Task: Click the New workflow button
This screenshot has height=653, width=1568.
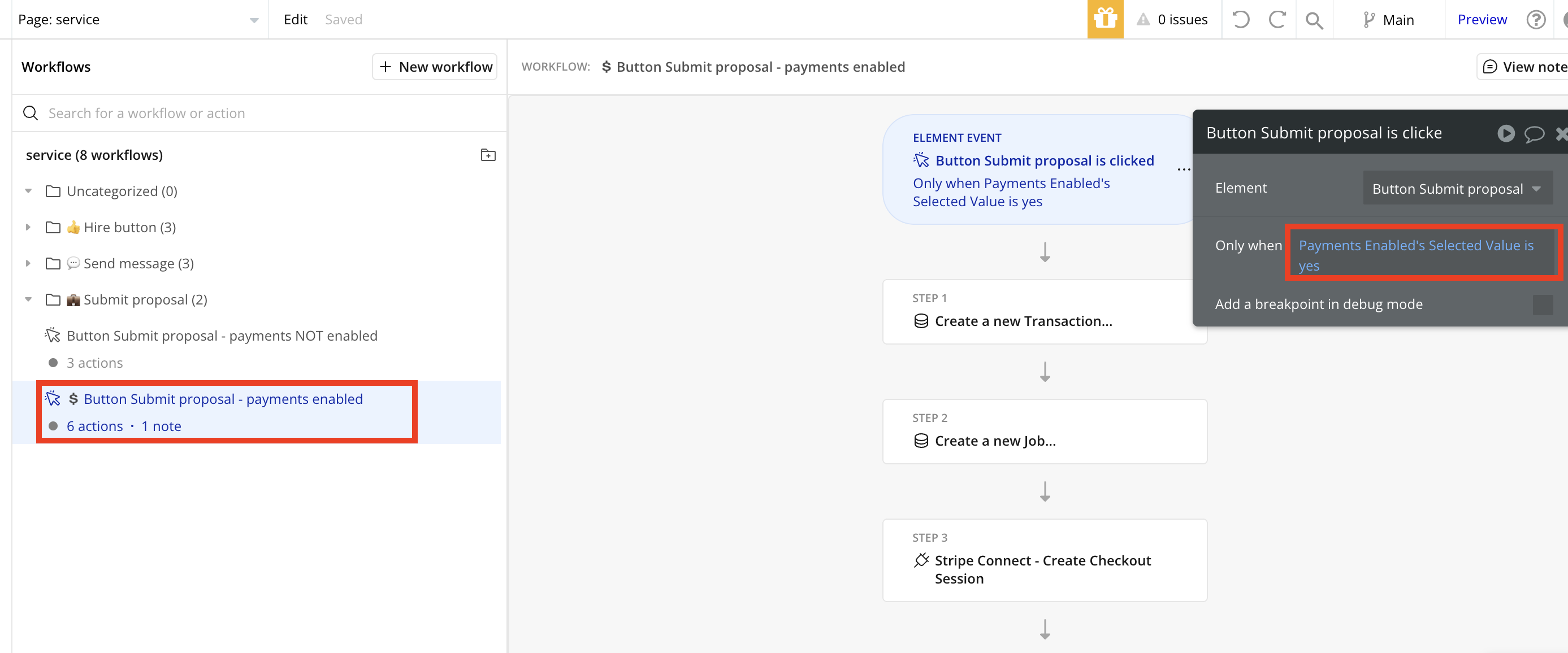Action: click(x=435, y=67)
